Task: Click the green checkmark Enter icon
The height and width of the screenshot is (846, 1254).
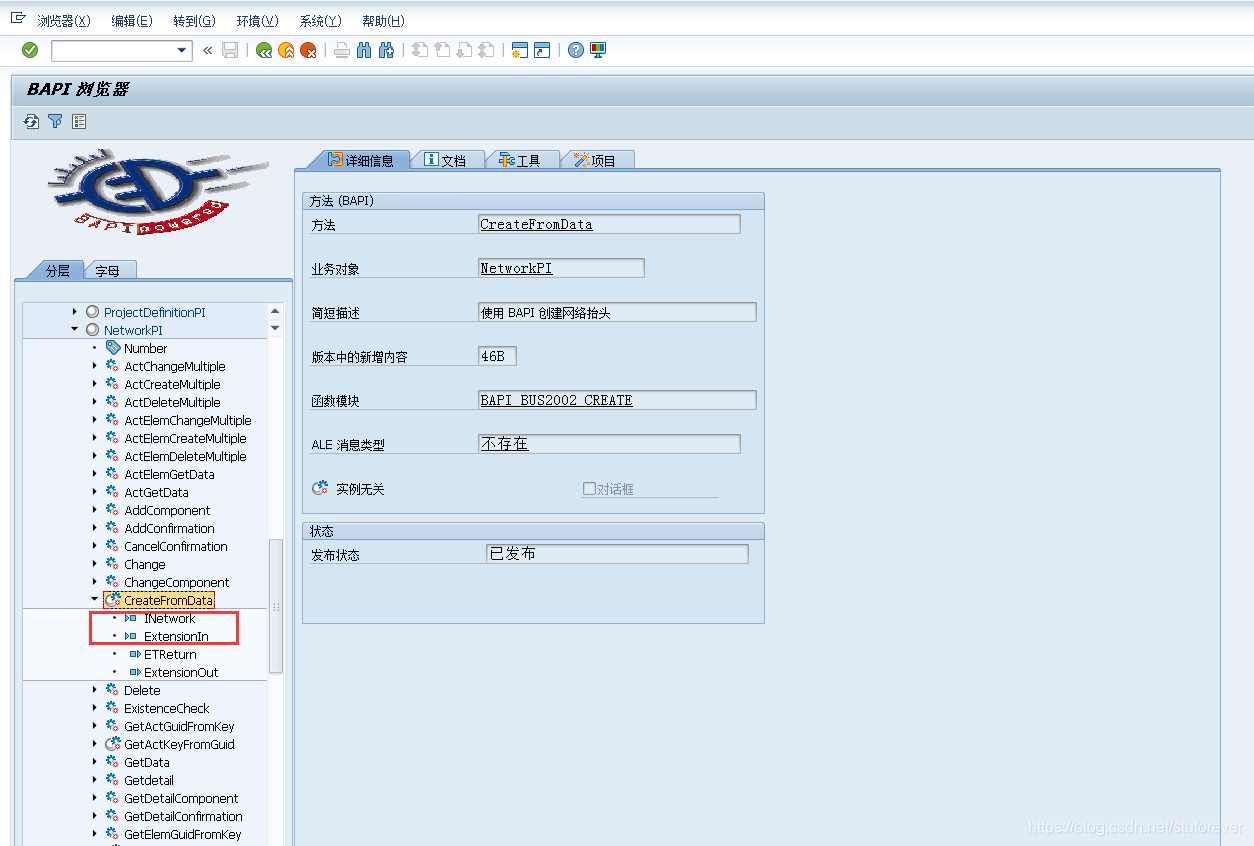Action: pyautogui.click(x=30, y=50)
